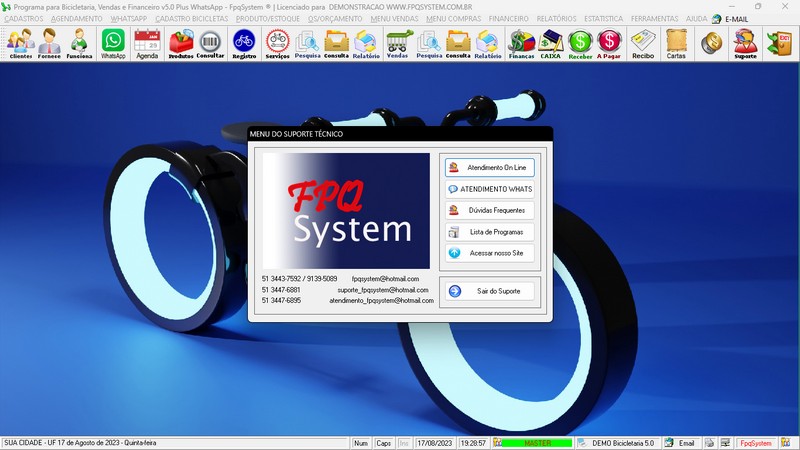The width and height of the screenshot is (800, 450).
Task: Click the exit door icon in toolbar
Action: 779,43
